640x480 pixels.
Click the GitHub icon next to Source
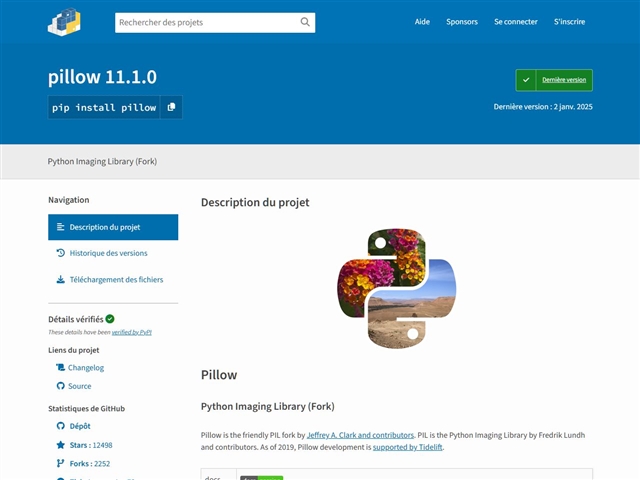click(x=60, y=386)
